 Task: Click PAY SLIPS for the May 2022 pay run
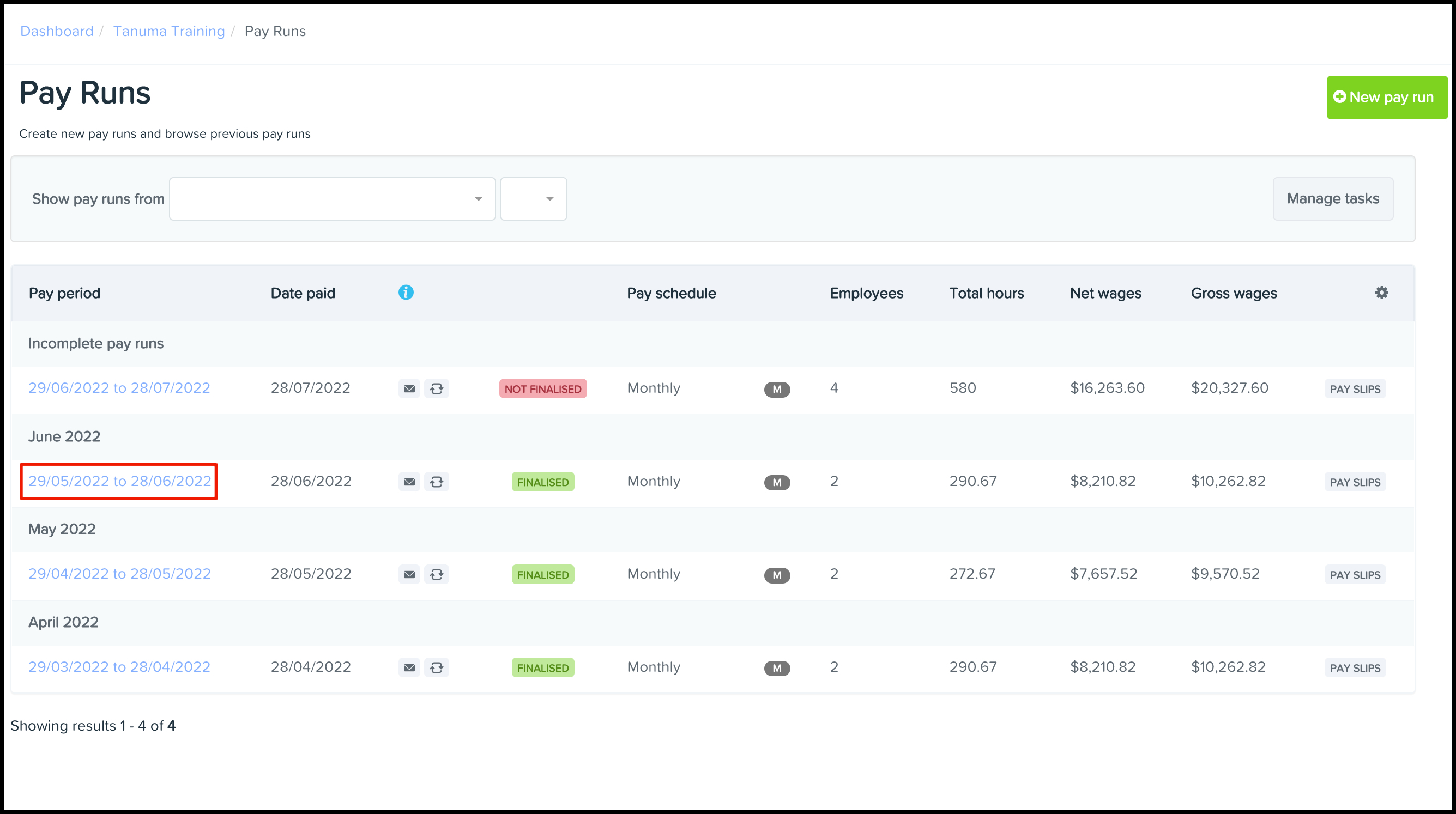point(1354,575)
